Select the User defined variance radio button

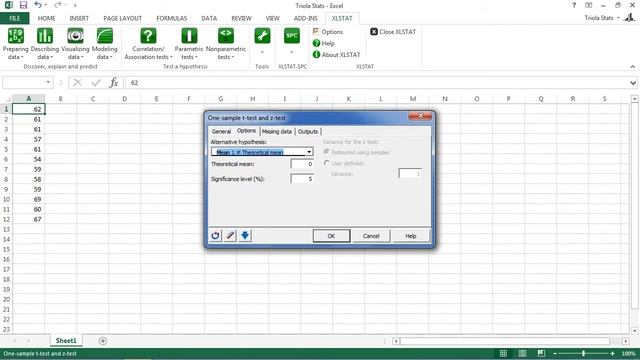[327, 163]
